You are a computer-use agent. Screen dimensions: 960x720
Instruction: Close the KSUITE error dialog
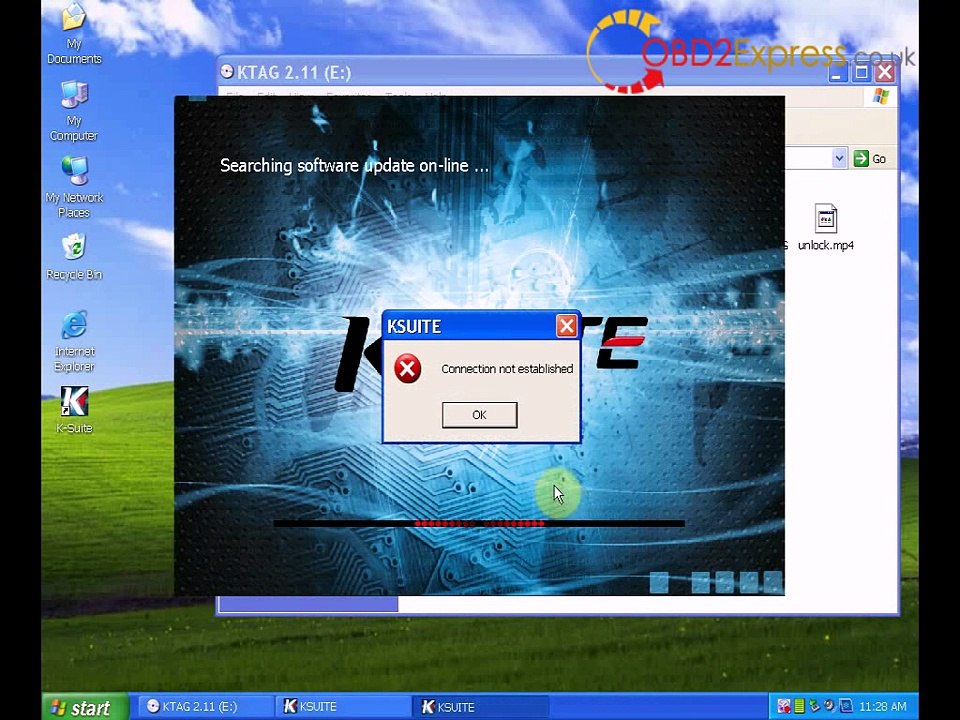[x=566, y=326]
